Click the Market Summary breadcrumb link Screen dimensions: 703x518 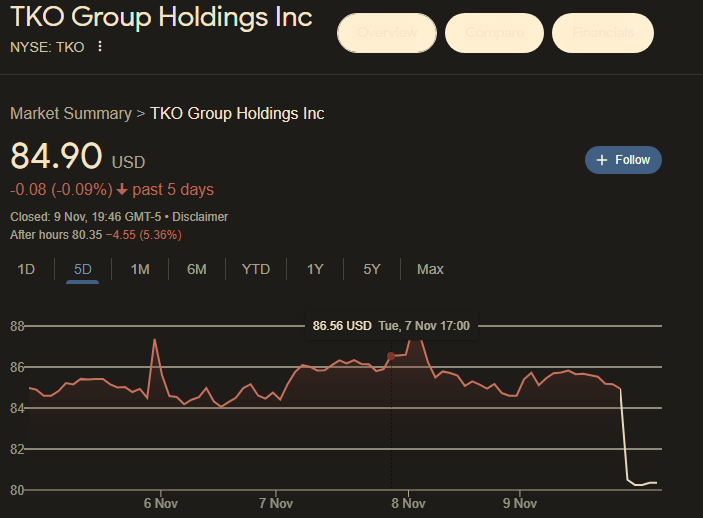pos(70,113)
